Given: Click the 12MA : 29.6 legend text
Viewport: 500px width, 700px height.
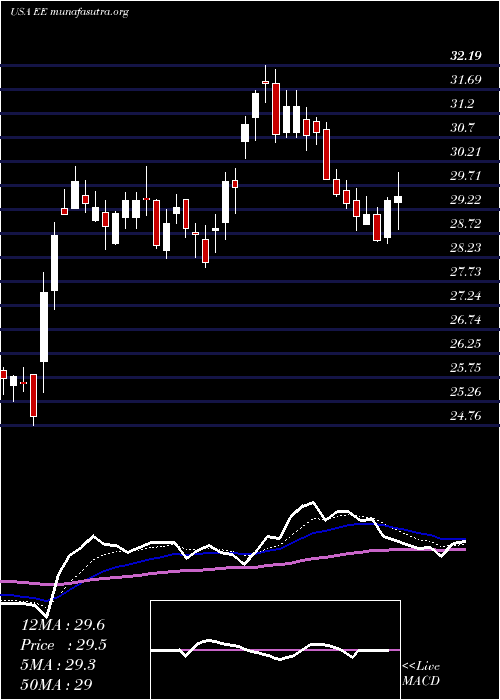Looking at the screenshot, I should [x=63, y=625].
